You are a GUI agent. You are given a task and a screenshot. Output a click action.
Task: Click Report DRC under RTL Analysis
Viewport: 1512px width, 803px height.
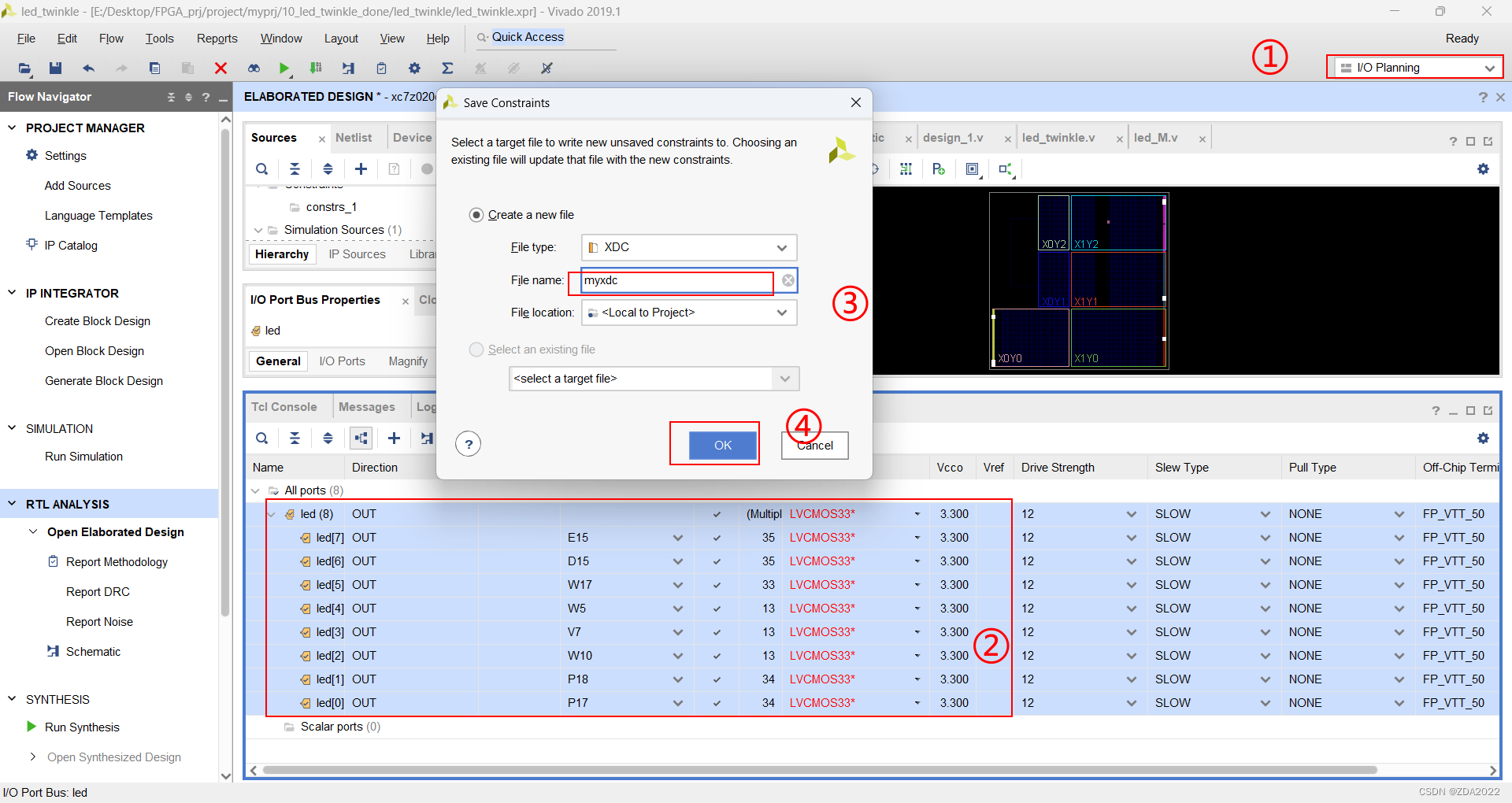(x=98, y=592)
